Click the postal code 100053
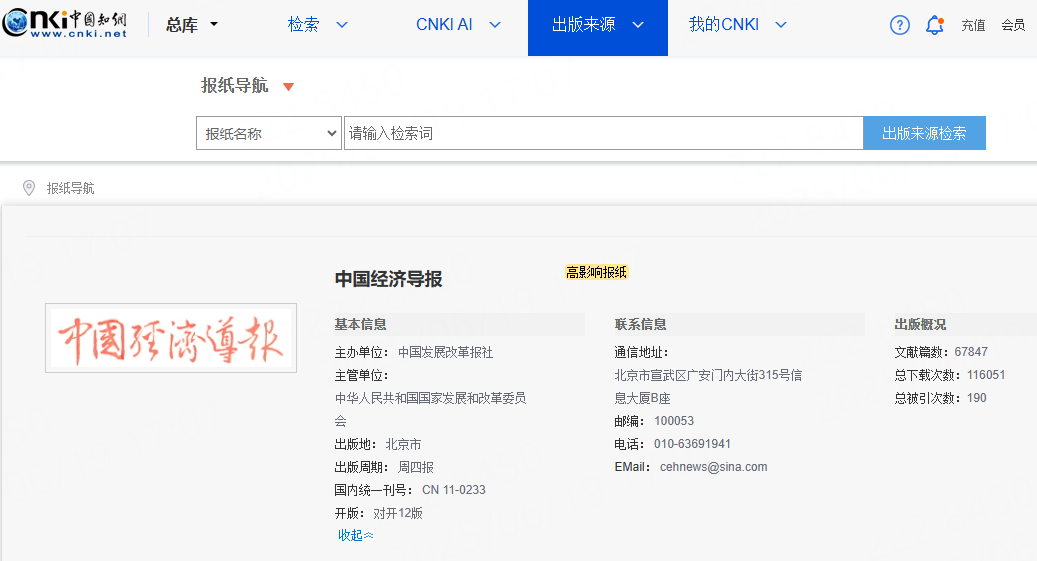This screenshot has height=561, width=1037. pos(674,421)
